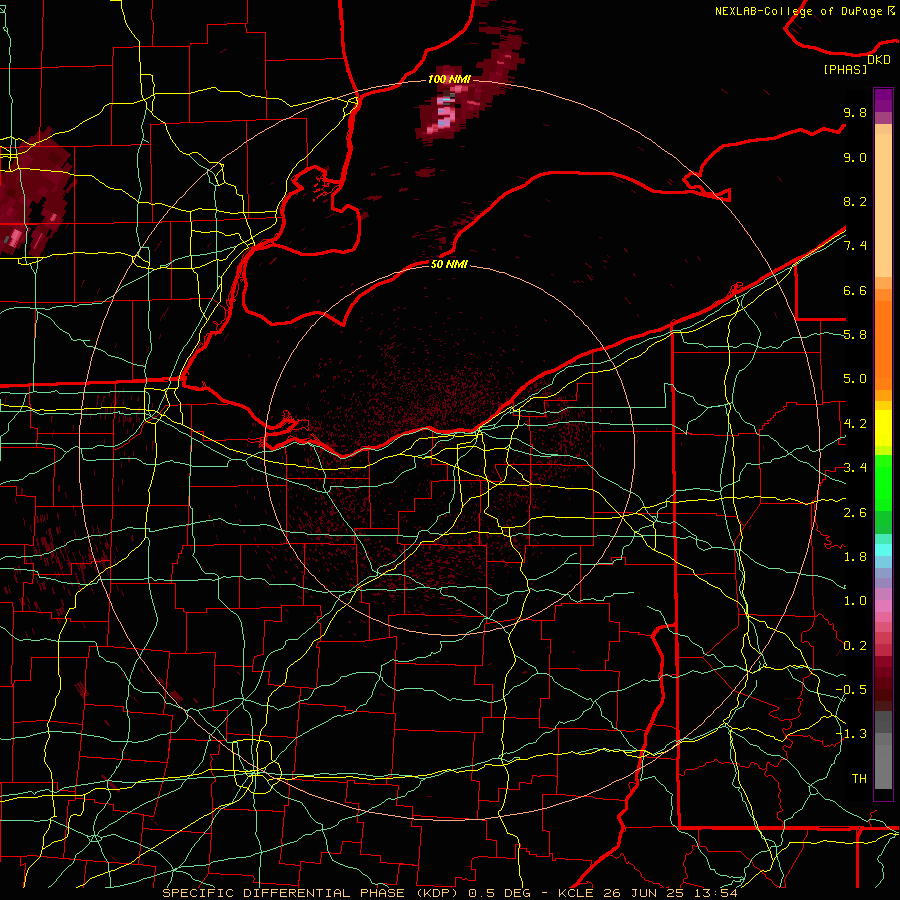Image resolution: width=900 pixels, height=900 pixels.
Task: Click the 1.0 scale value
Action: [x=855, y=601]
